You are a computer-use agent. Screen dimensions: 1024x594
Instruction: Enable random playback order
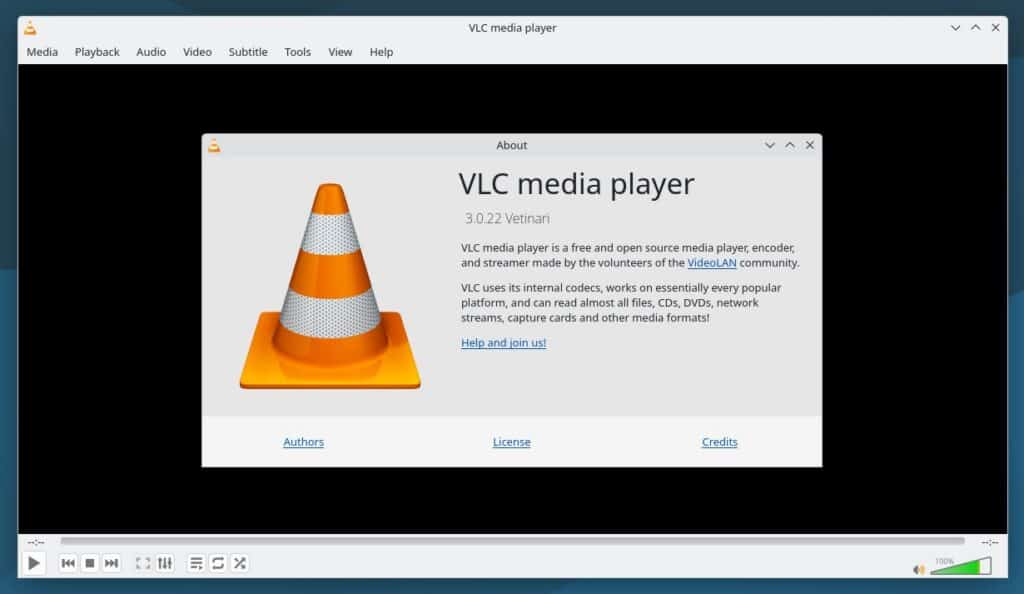click(x=239, y=563)
